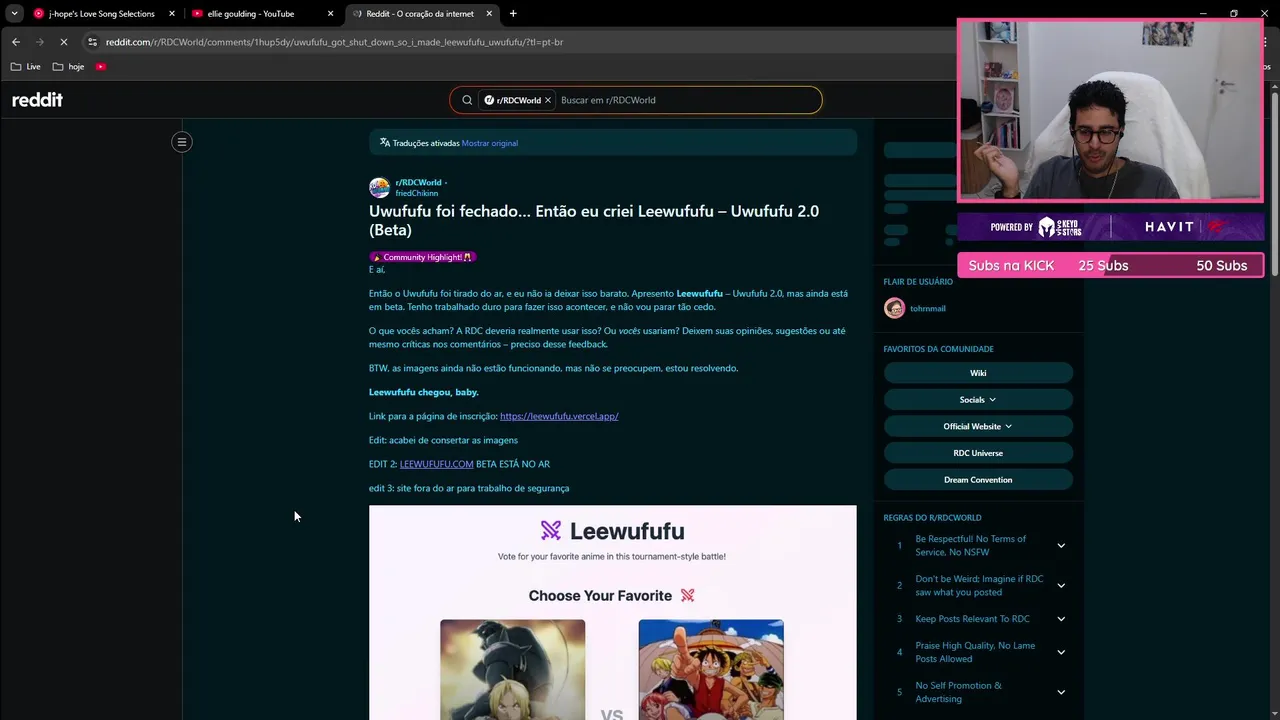Click the tohmmail user flair avatar
Screen dimensions: 1280x720
pyautogui.click(x=894, y=308)
